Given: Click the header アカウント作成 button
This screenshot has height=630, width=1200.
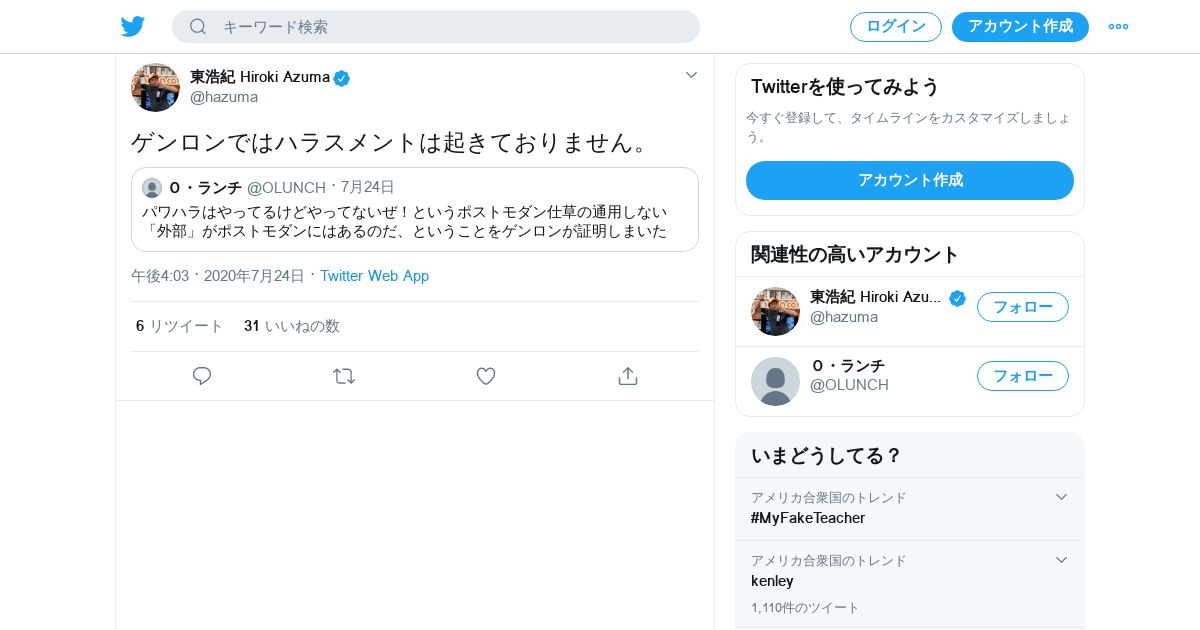Looking at the screenshot, I should coord(1020,26).
